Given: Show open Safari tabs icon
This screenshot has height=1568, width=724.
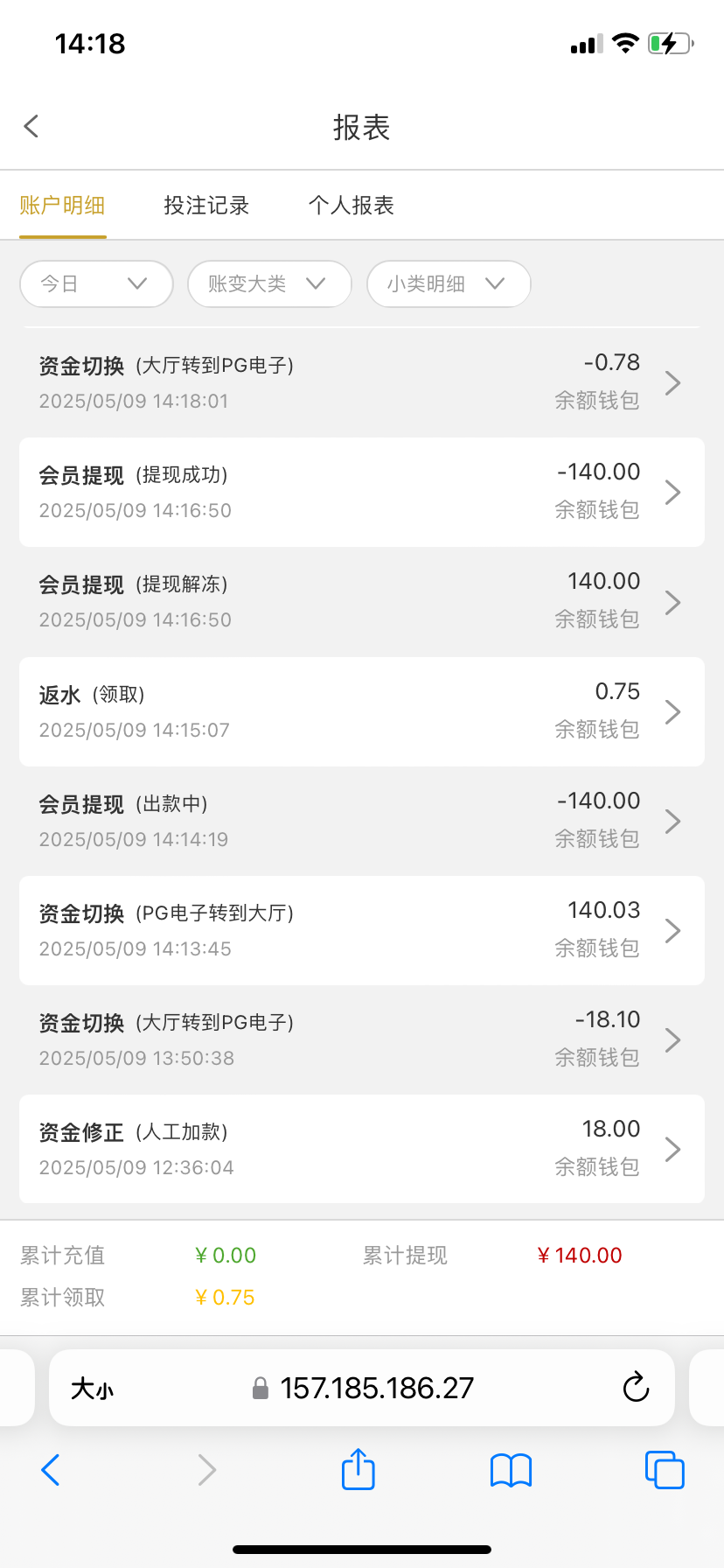Looking at the screenshot, I should [x=664, y=1470].
